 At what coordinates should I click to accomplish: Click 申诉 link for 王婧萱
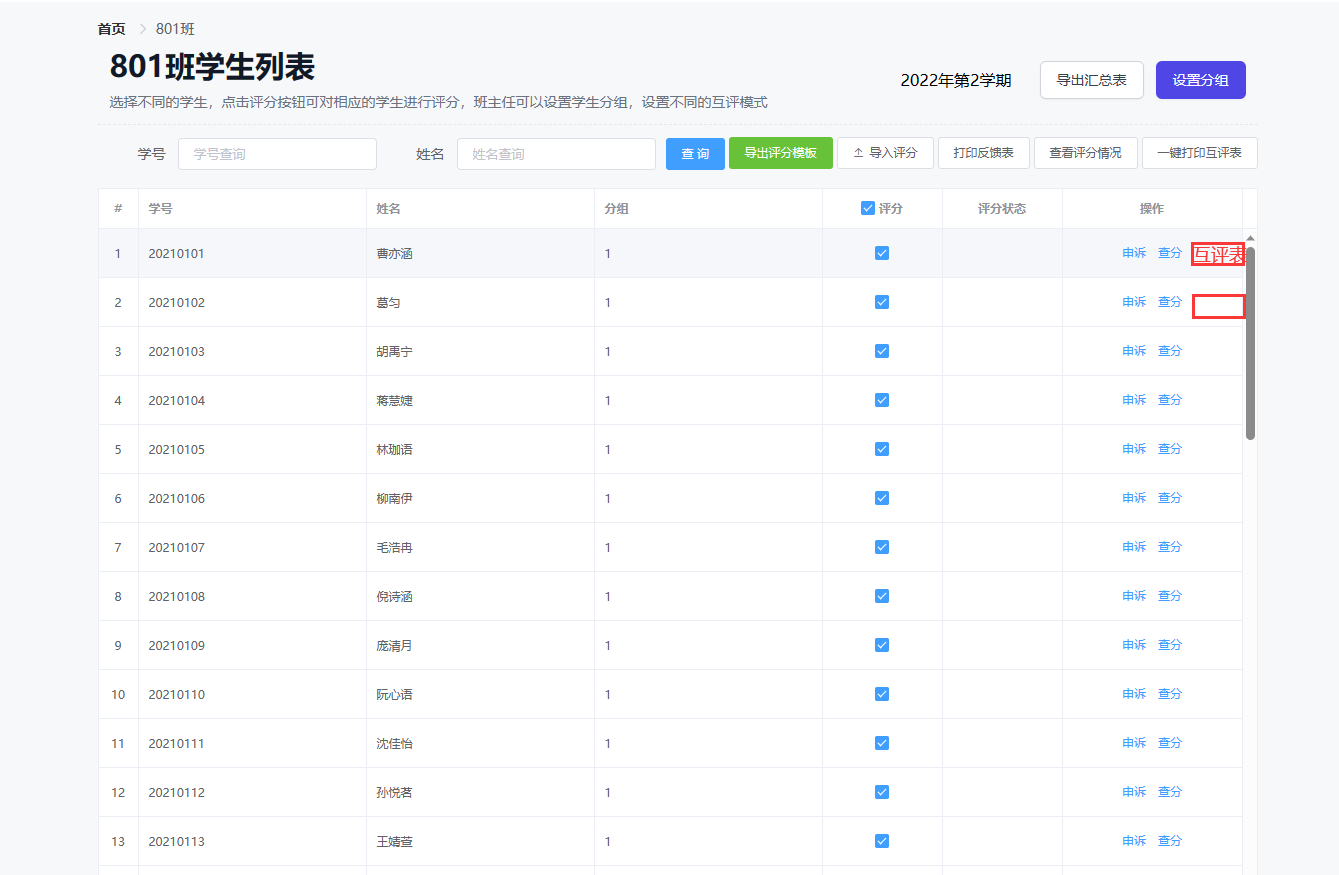coord(1134,841)
